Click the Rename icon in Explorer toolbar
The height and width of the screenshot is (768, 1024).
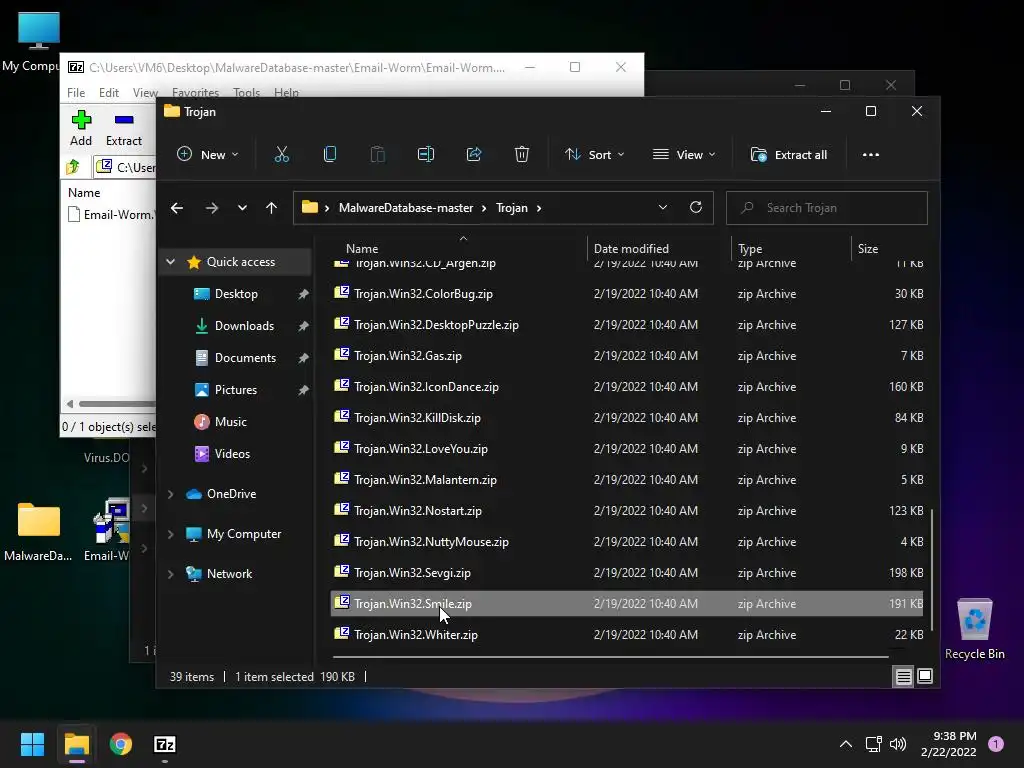coord(426,155)
